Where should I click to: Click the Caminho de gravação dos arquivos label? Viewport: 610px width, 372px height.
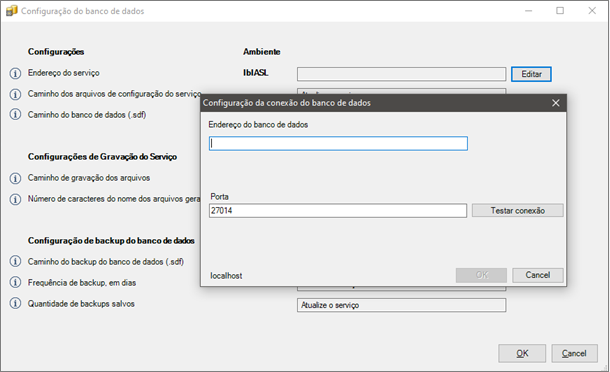coord(89,178)
